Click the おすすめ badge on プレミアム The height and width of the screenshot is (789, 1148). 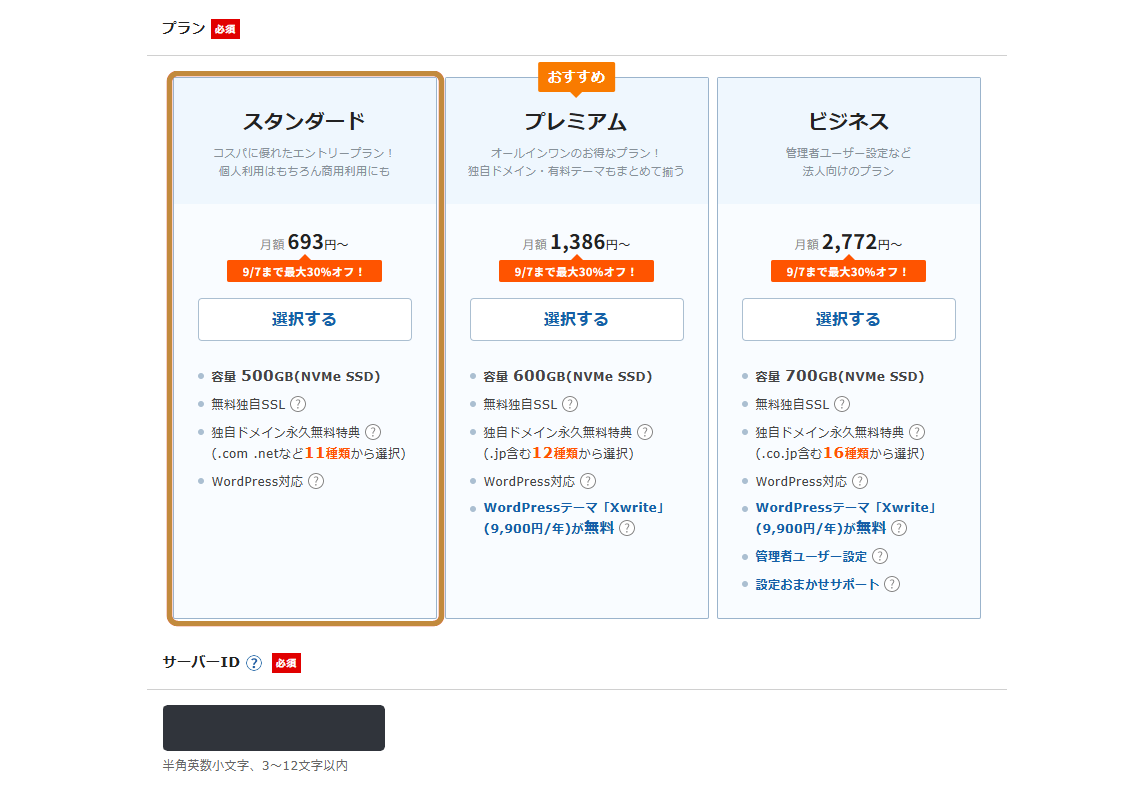tap(576, 77)
